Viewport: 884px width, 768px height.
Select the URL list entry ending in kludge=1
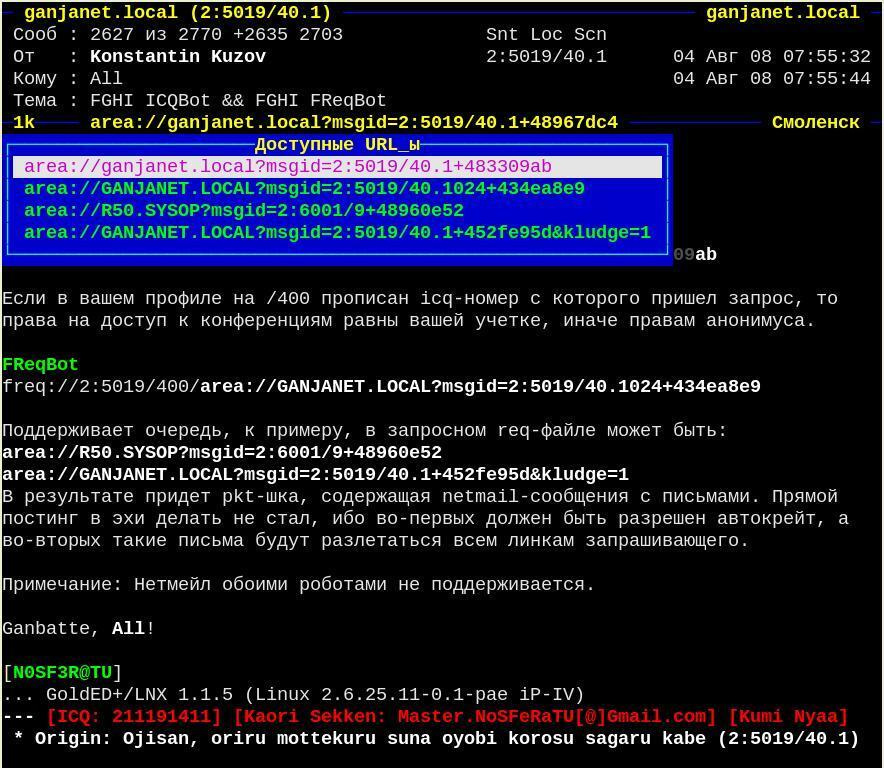(337, 233)
